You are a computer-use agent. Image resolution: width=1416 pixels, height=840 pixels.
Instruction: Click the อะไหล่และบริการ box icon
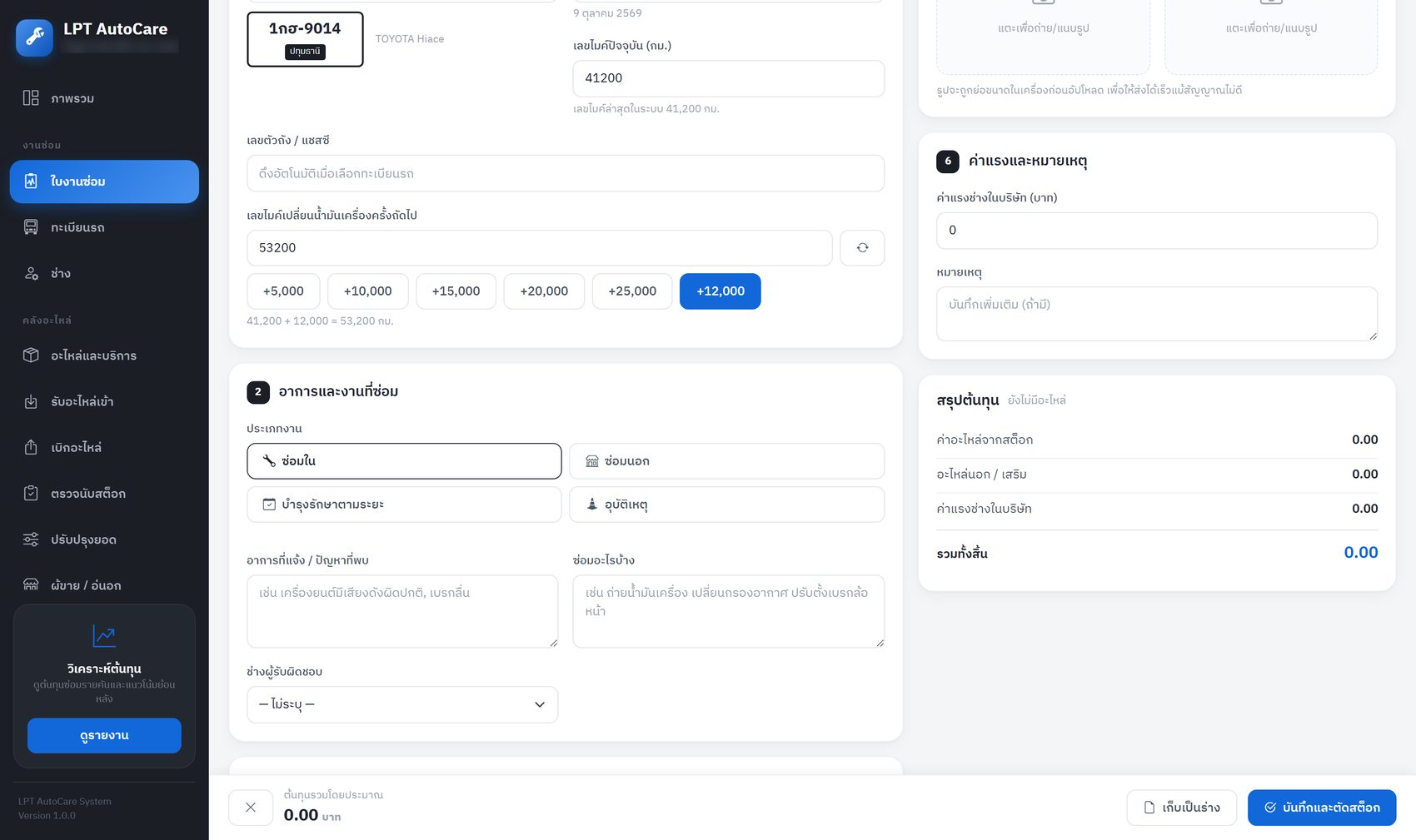31,355
